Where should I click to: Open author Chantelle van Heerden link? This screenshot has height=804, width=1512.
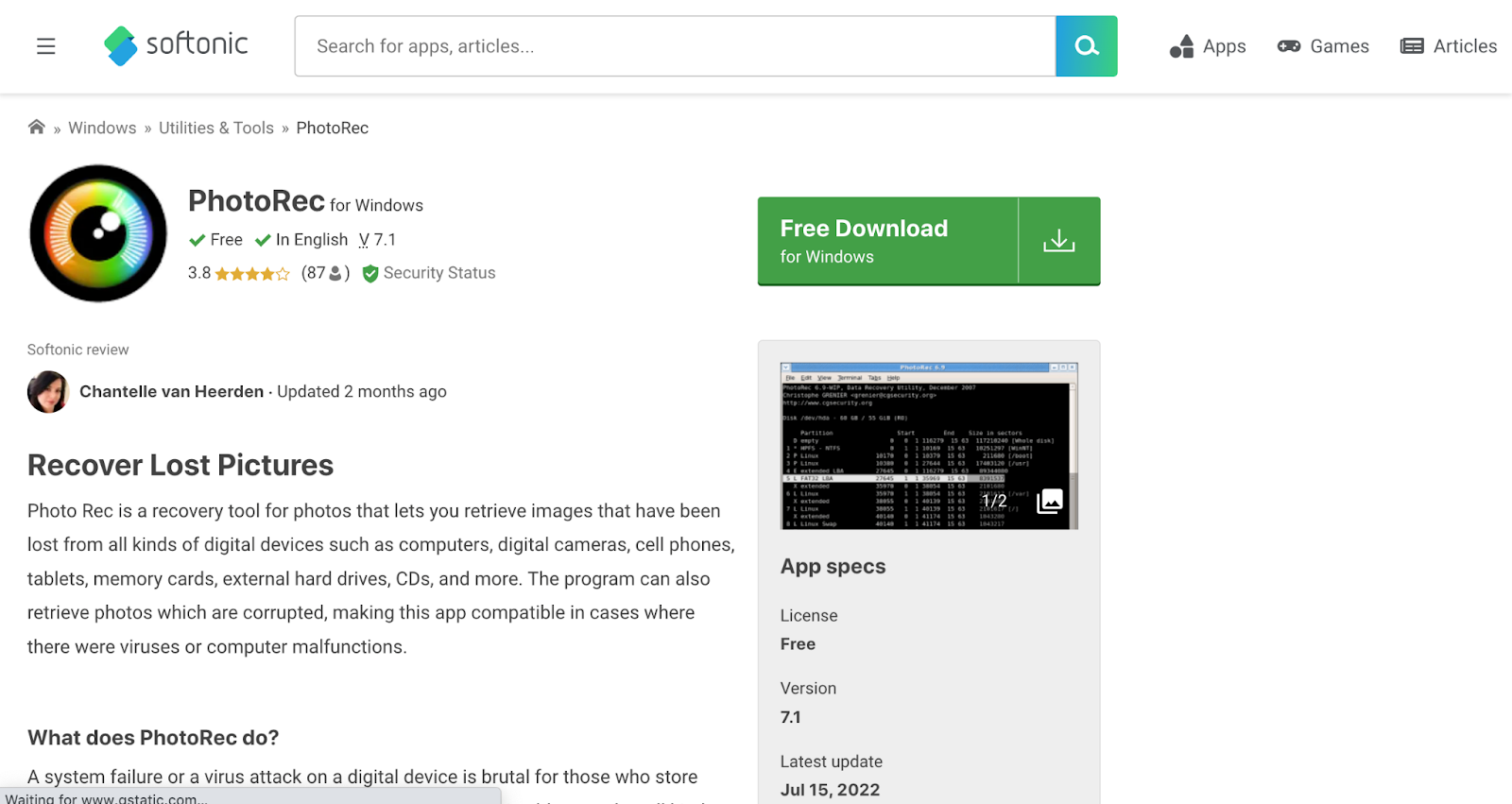coord(172,392)
